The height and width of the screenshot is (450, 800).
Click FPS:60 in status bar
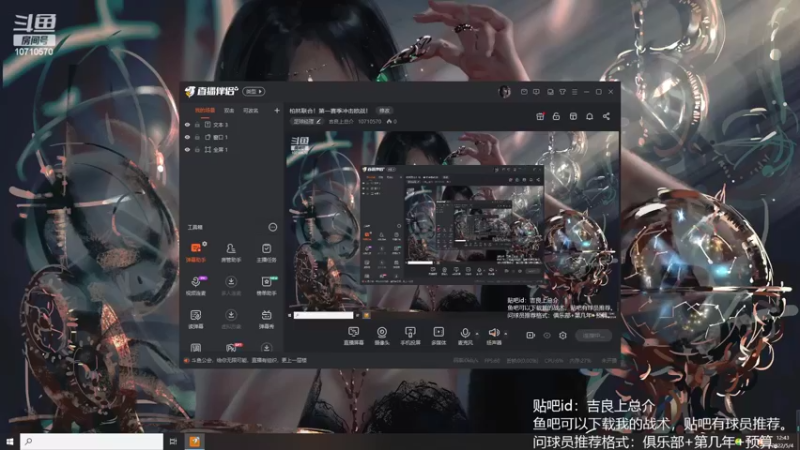[492, 360]
